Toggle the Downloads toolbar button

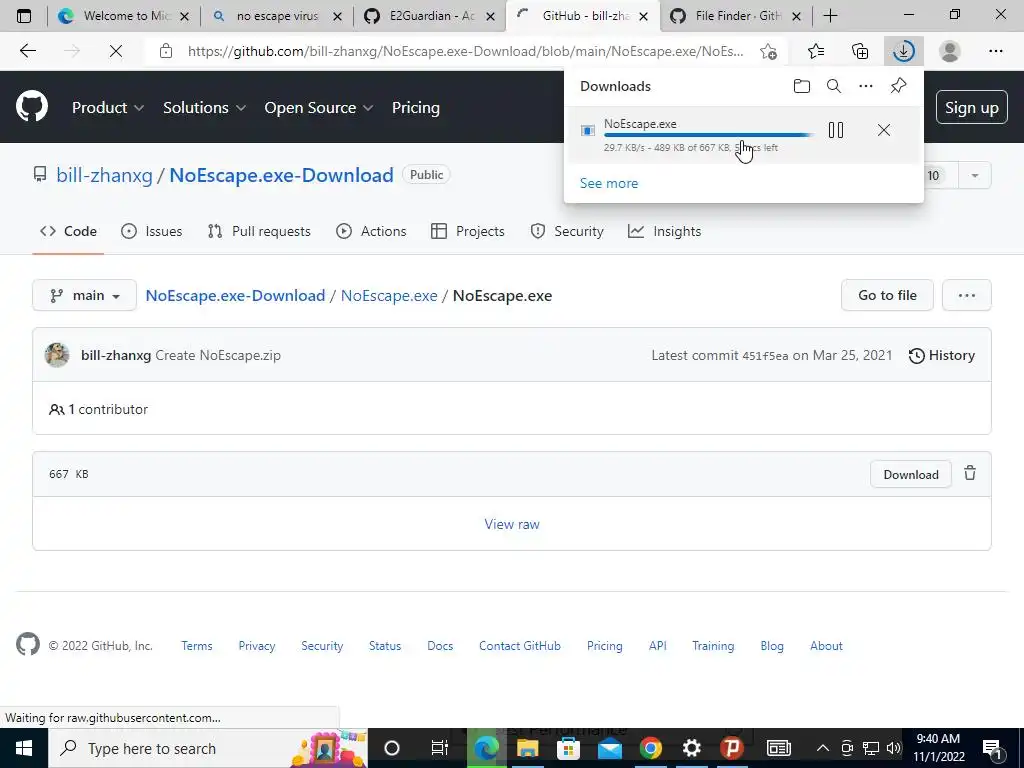pyautogui.click(x=903, y=51)
